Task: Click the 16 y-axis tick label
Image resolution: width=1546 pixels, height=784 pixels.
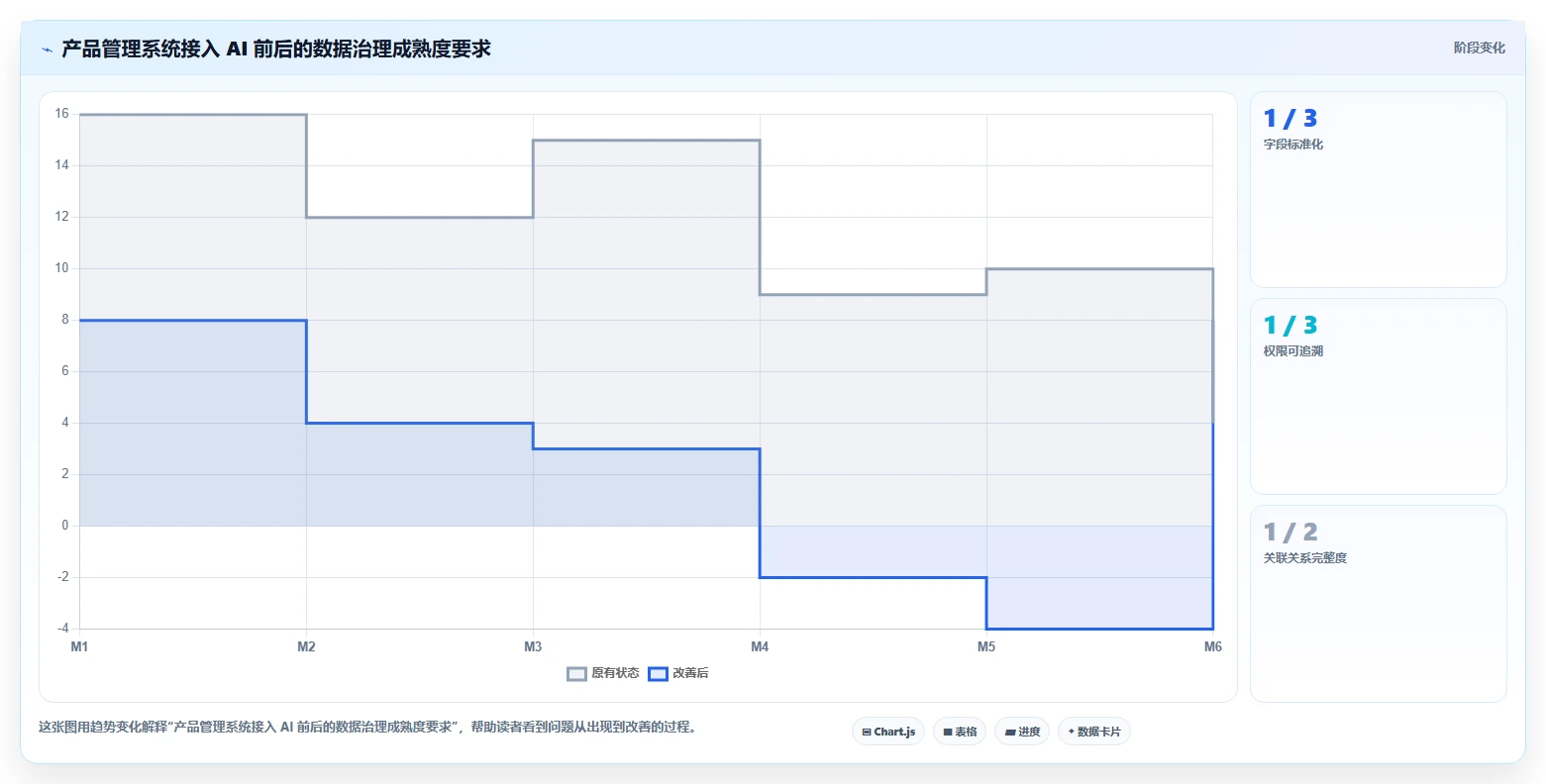Action: (62, 114)
